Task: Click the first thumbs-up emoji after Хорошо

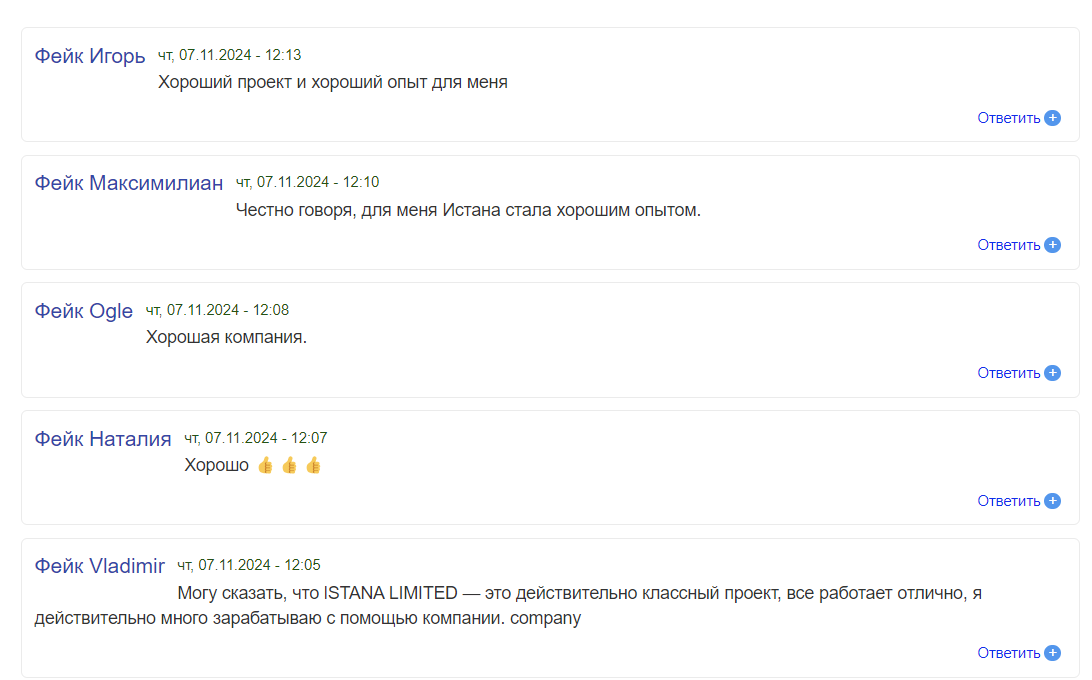Action: click(x=265, y=465)
